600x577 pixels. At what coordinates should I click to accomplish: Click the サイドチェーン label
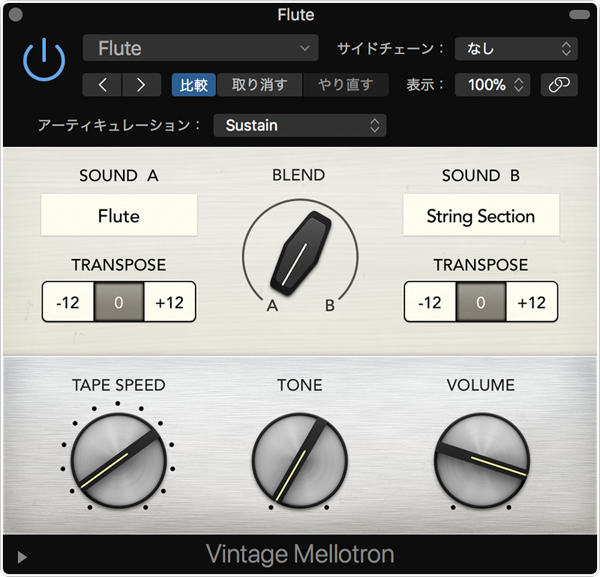(390, 49)
